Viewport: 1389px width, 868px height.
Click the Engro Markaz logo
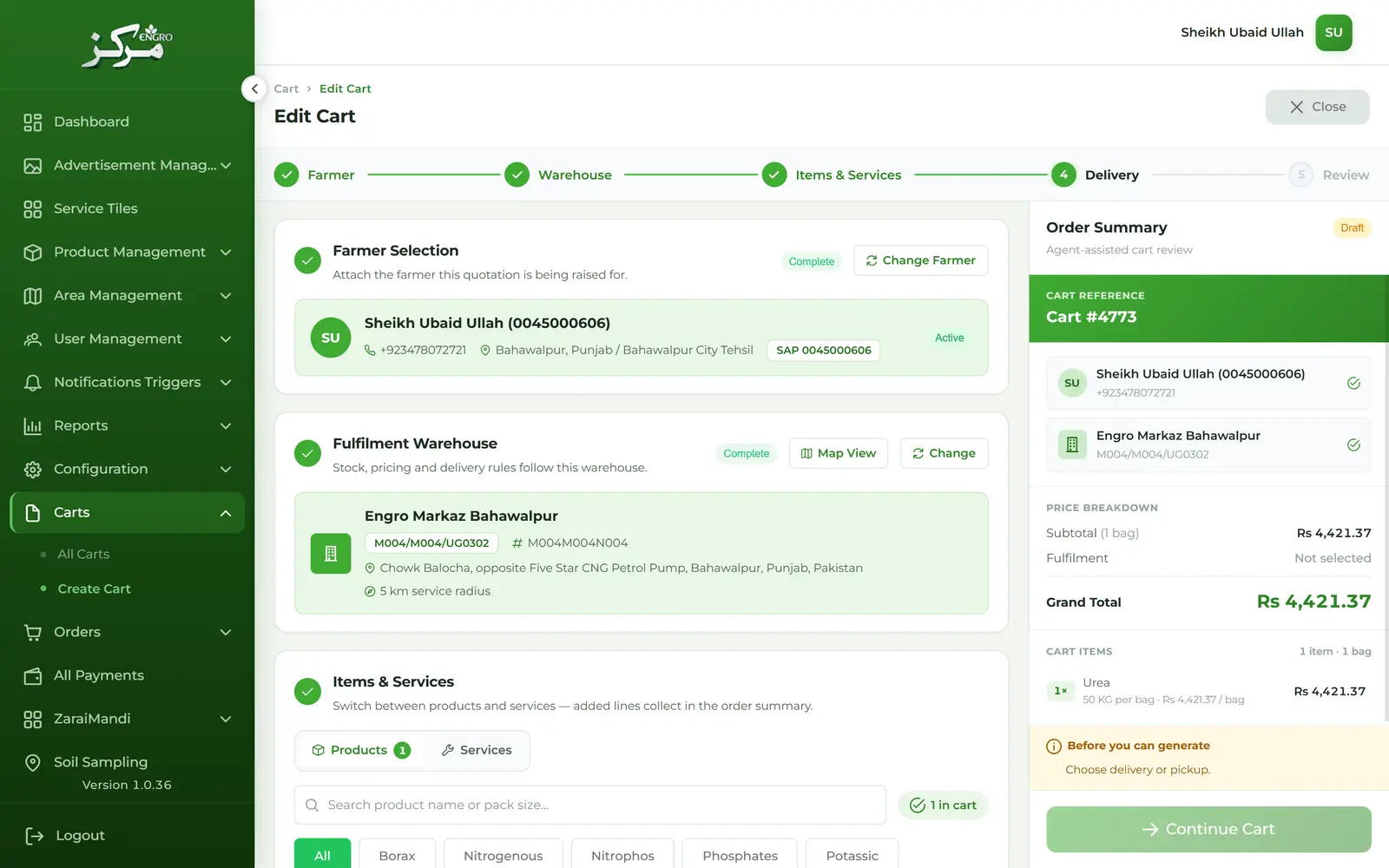[127, 45]
